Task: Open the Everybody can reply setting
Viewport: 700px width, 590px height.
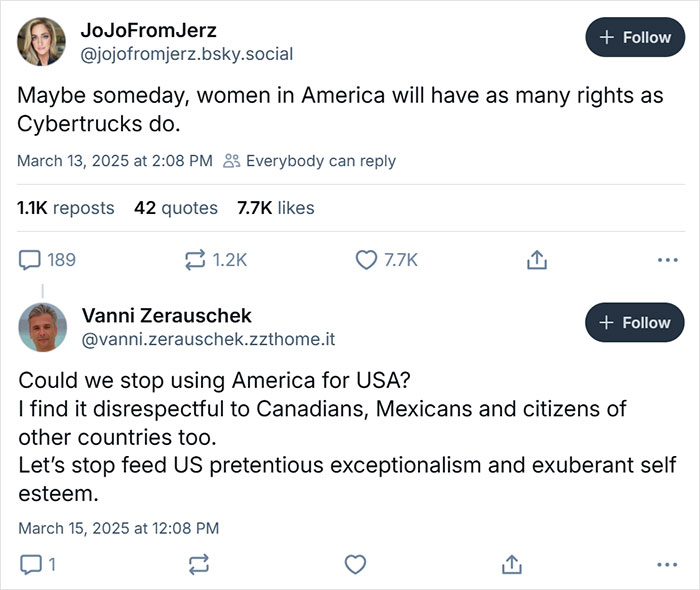Action: 310,160
